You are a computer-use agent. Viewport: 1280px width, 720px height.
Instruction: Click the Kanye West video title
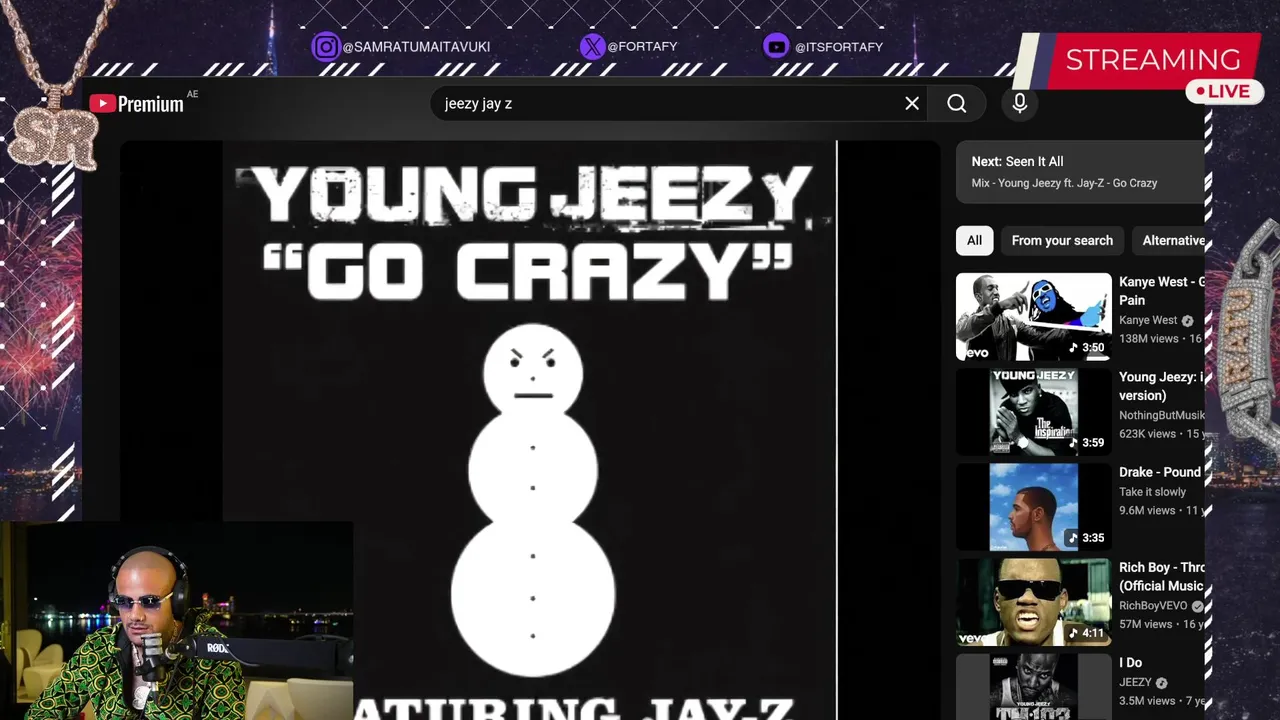[1161, 291]
